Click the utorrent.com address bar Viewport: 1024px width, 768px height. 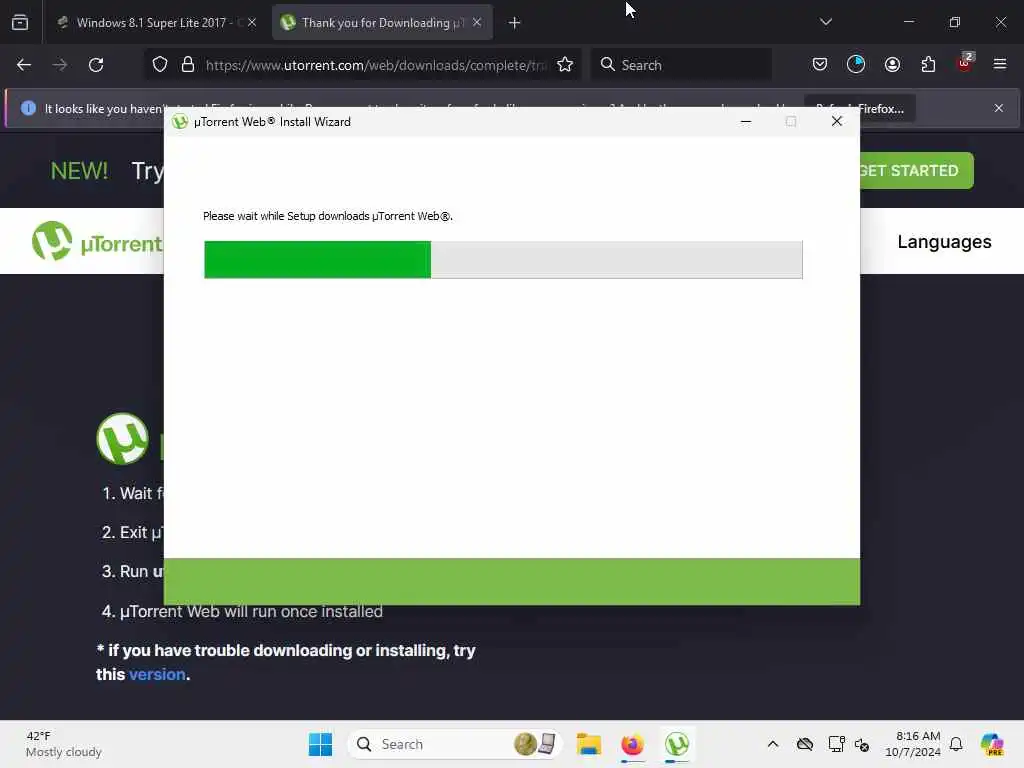pos(376,65)
